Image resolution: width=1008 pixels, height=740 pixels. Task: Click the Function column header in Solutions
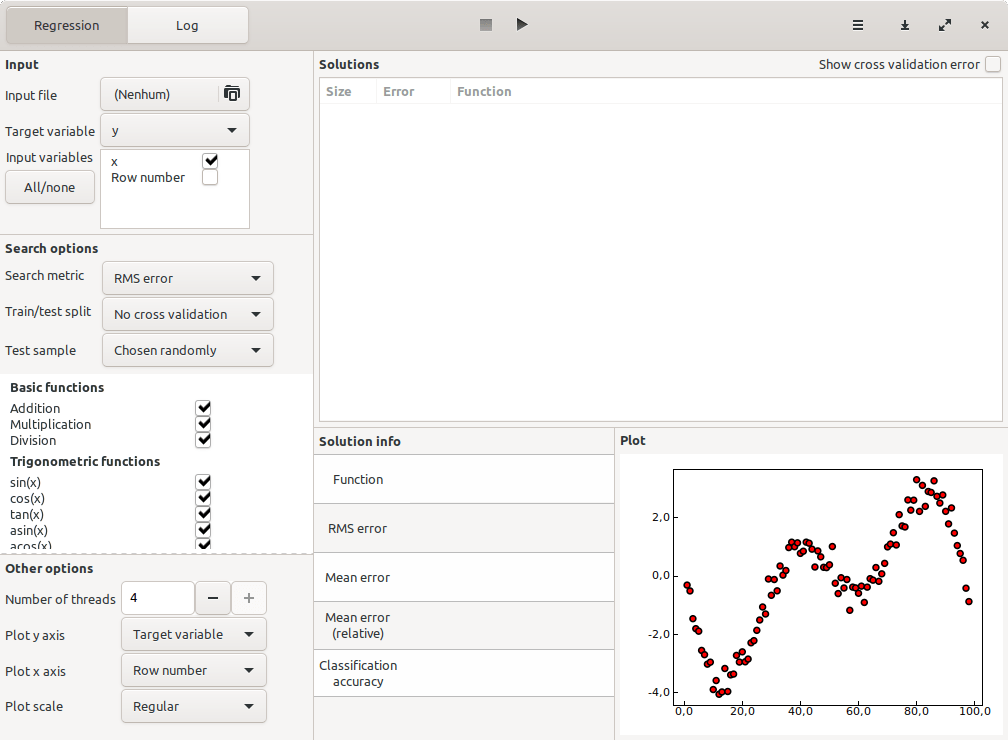[726, 91]
